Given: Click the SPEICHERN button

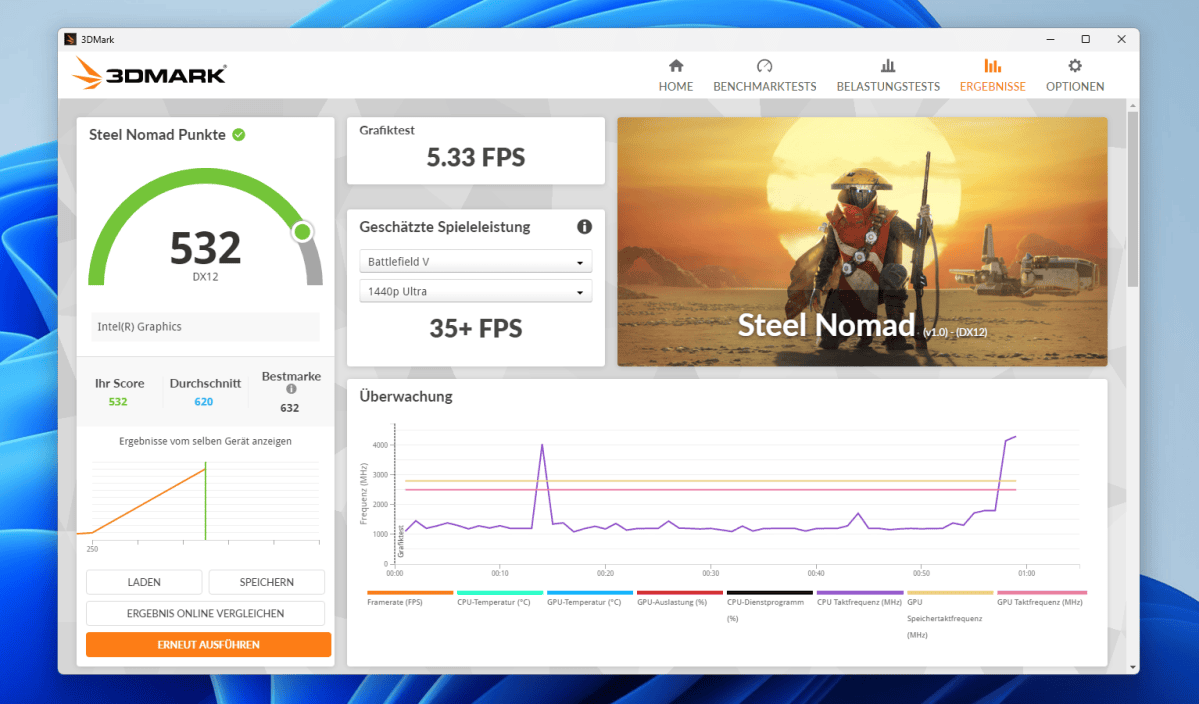Looking at the screenshot, I should (266, 582).
